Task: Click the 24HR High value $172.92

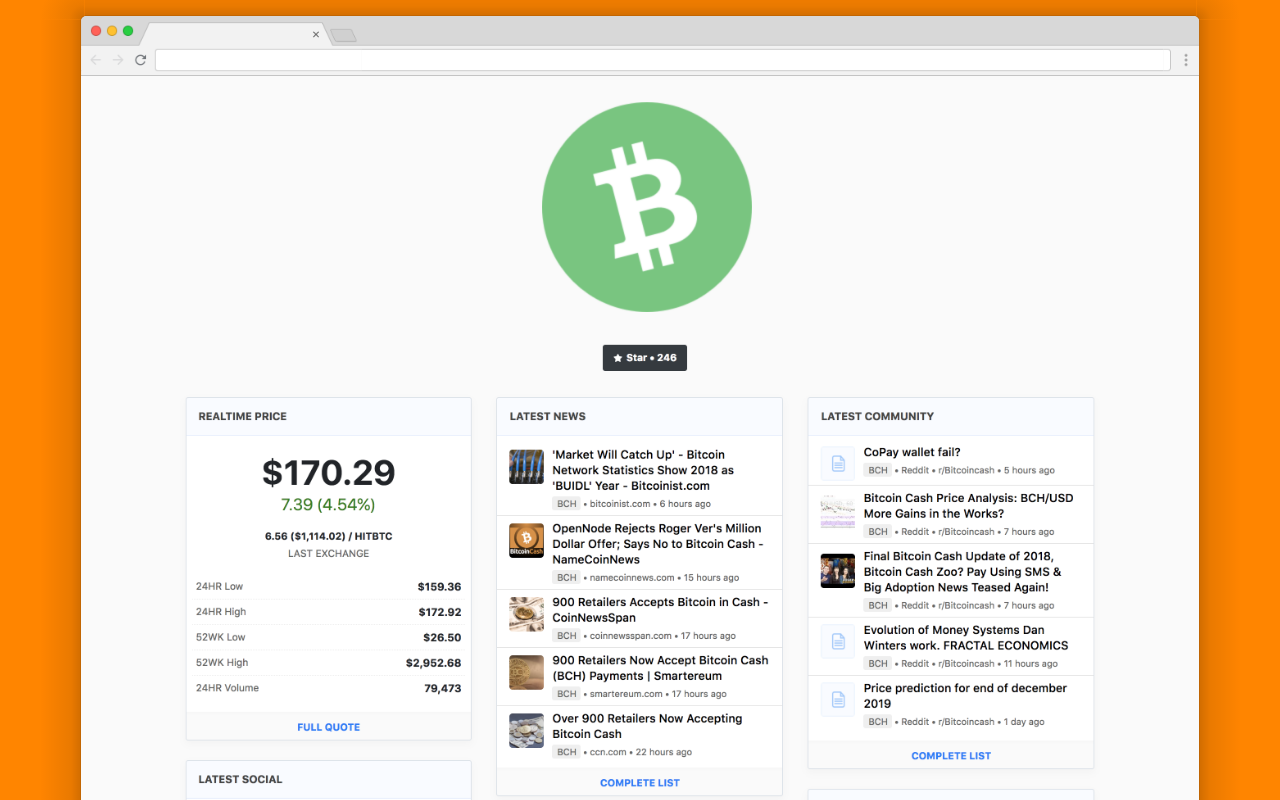Action: coord(439,612)
